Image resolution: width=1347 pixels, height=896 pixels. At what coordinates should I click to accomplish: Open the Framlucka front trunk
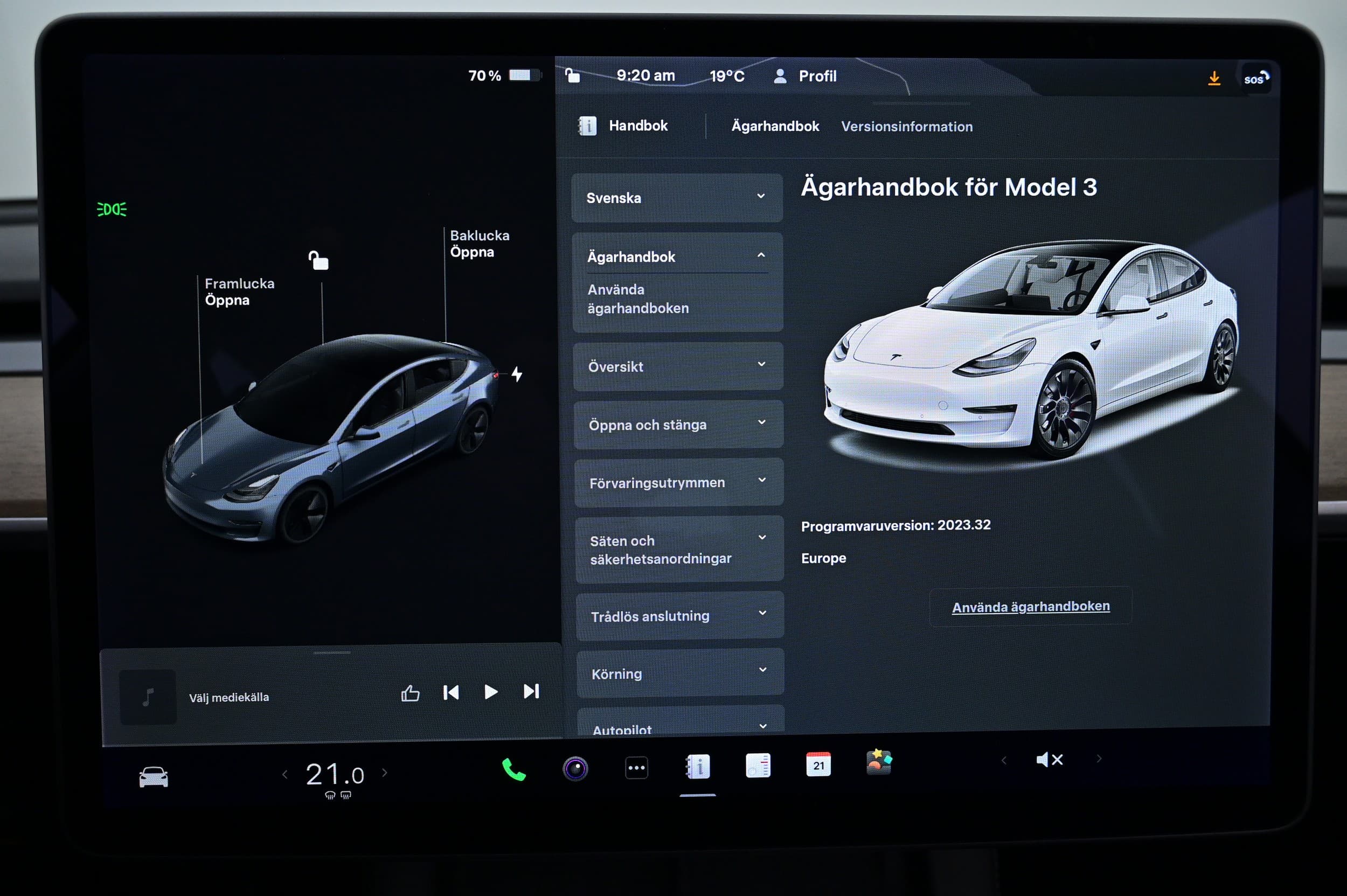[x=239, y=291]
